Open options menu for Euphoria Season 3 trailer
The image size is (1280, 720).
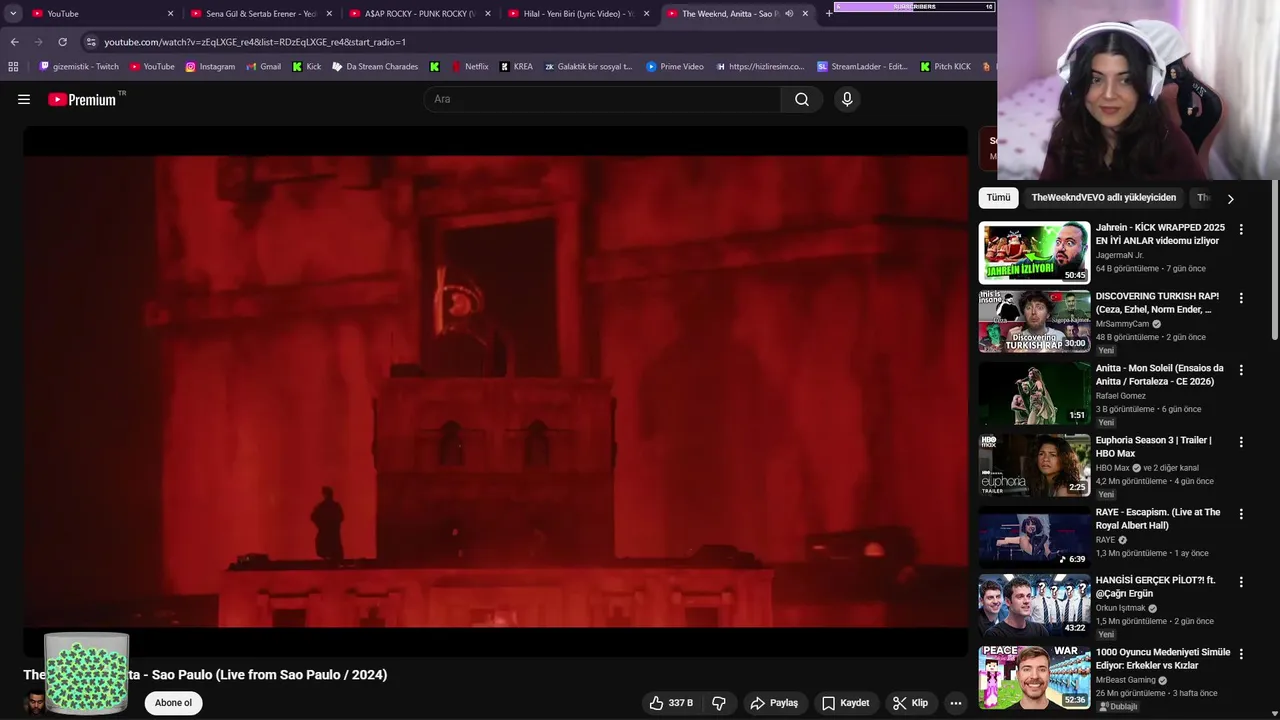tap(1241, 442)
